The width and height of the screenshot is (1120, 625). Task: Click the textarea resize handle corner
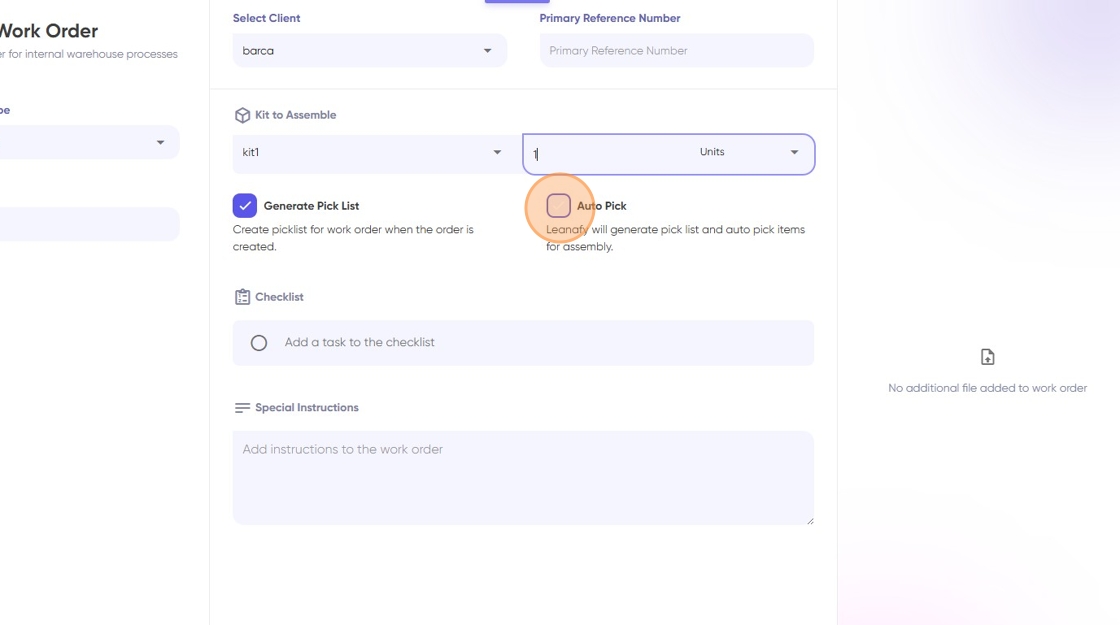tap(810, 521)
